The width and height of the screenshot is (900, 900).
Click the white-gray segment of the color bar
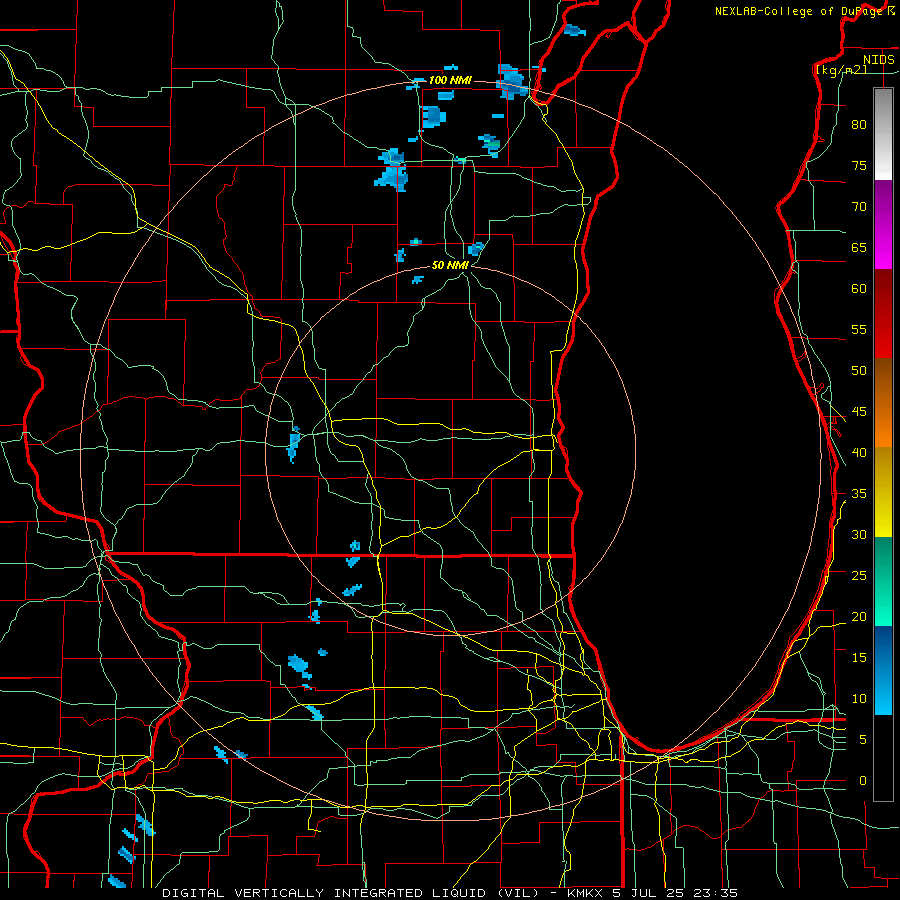(883, 134)
